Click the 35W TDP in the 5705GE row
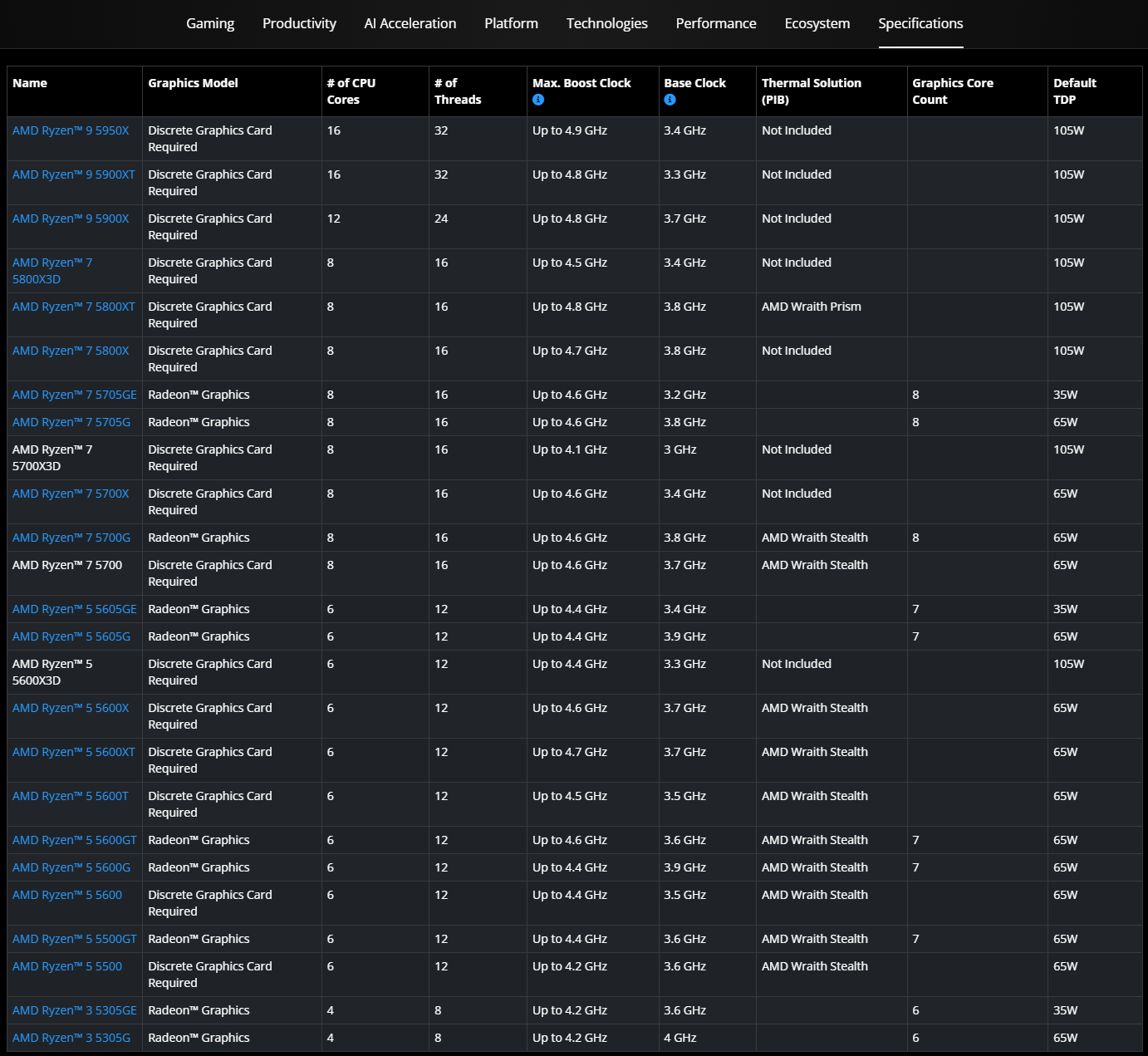This screenshot has width=1148, height=1056. point(1066,395)
